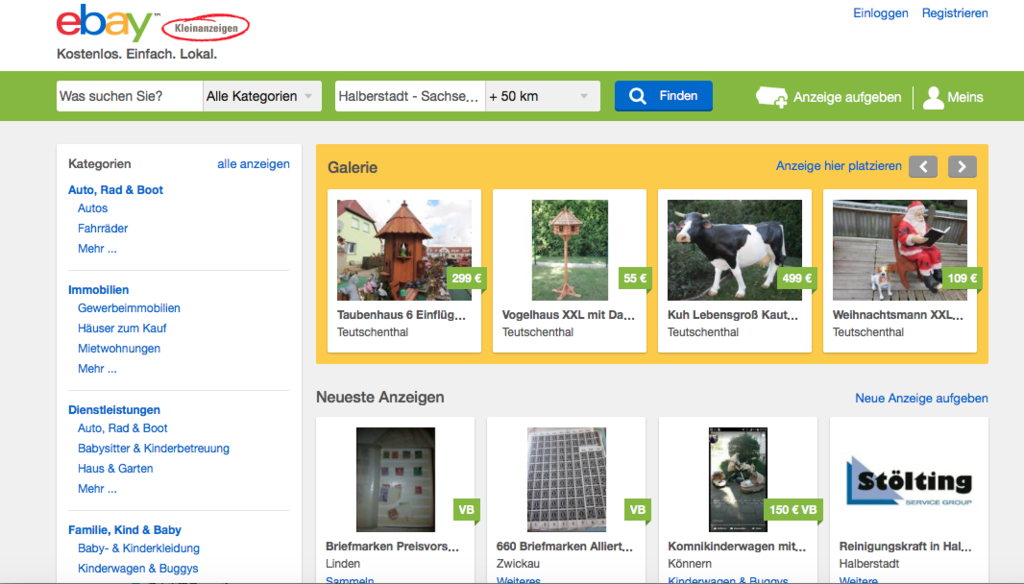Click the 'Taubenhaus 6 Einflüg...' title
Viewport: 1024px width, 584px height.
(401, 315)
